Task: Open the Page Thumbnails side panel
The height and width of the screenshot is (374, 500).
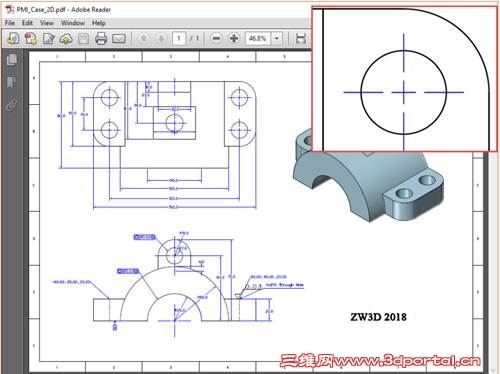Action: (12, 60)
